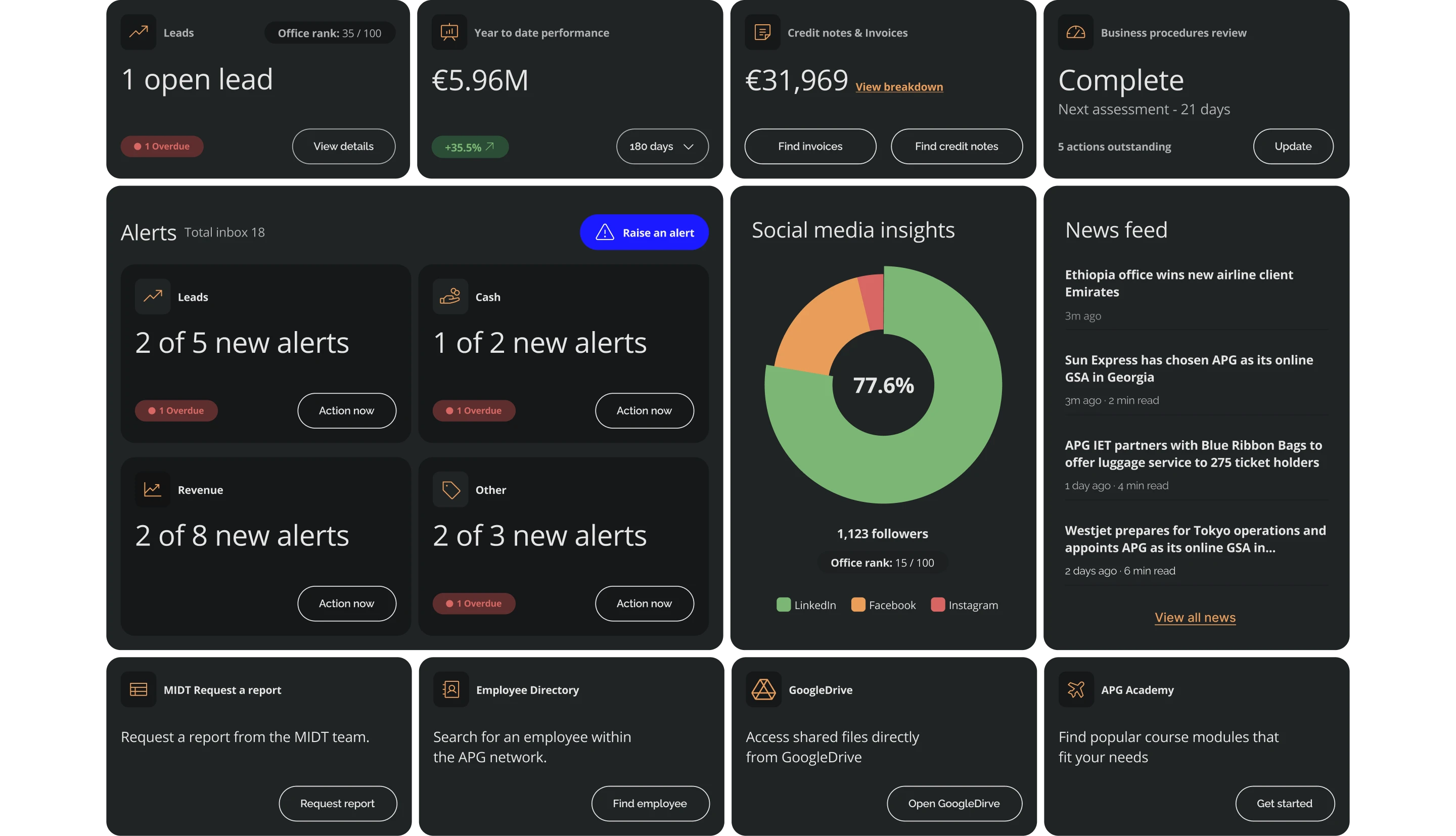Update the business procedures review
The width and height of the screenshot is (1456, 836).
tap(1293, 147)
